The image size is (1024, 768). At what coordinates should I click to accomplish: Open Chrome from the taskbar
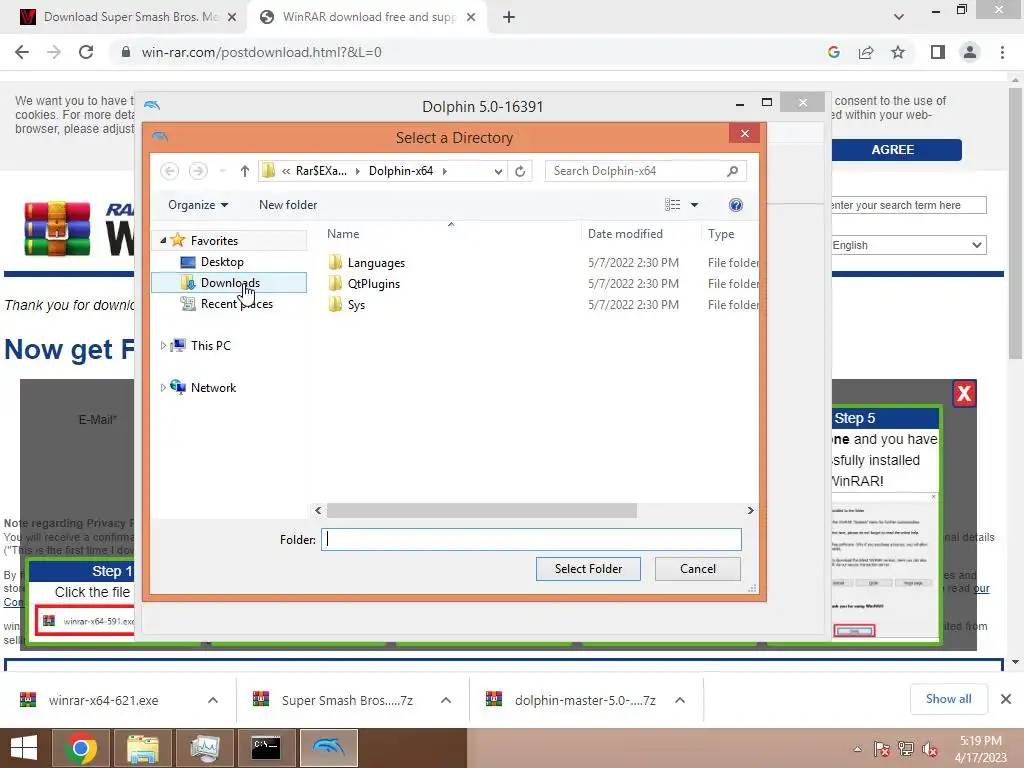click(x=81, y=748)
